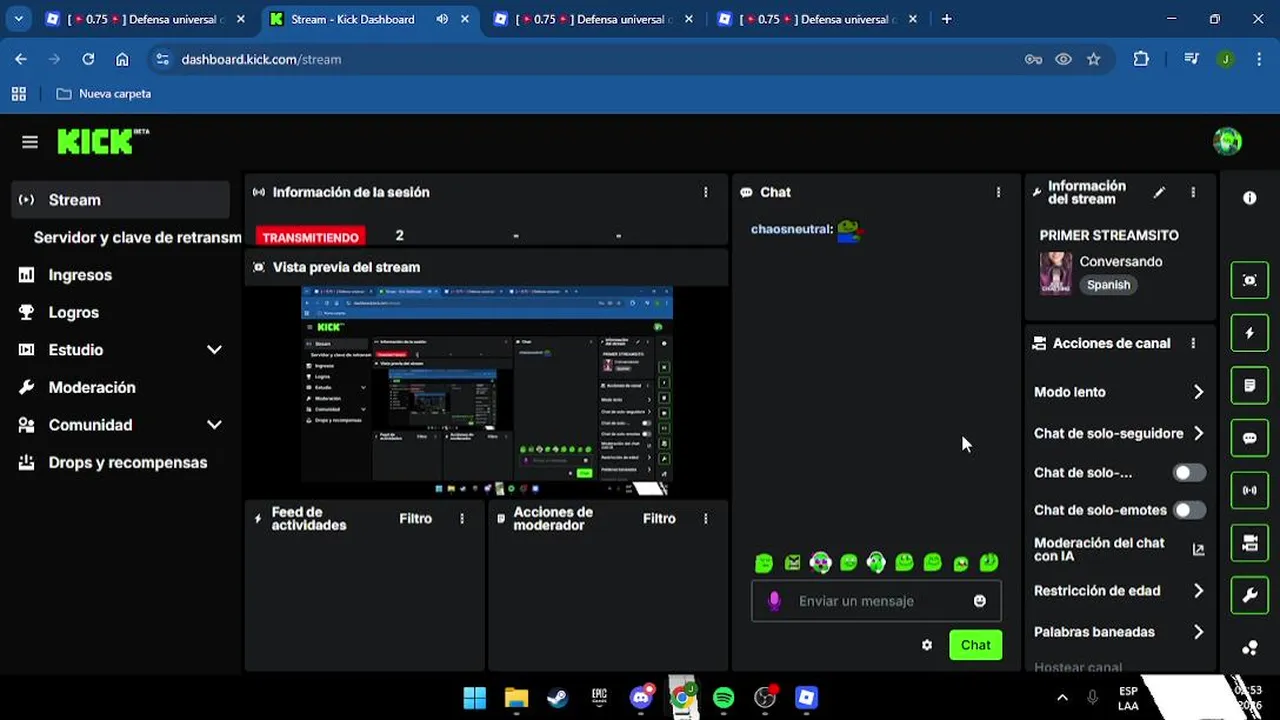Open Nueva carpeta bookmarks folder
Screen dimensions: 1280x720
104,94
